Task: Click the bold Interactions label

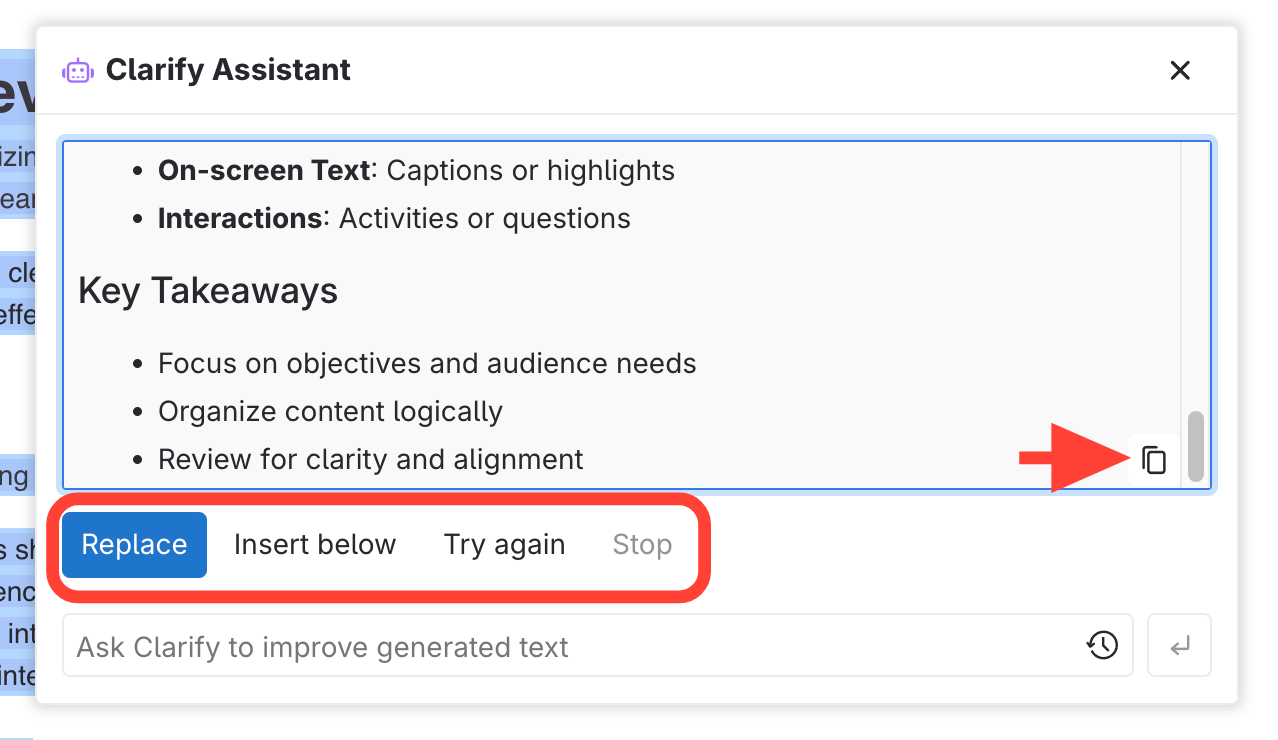Action: click(x=240, y=219)
